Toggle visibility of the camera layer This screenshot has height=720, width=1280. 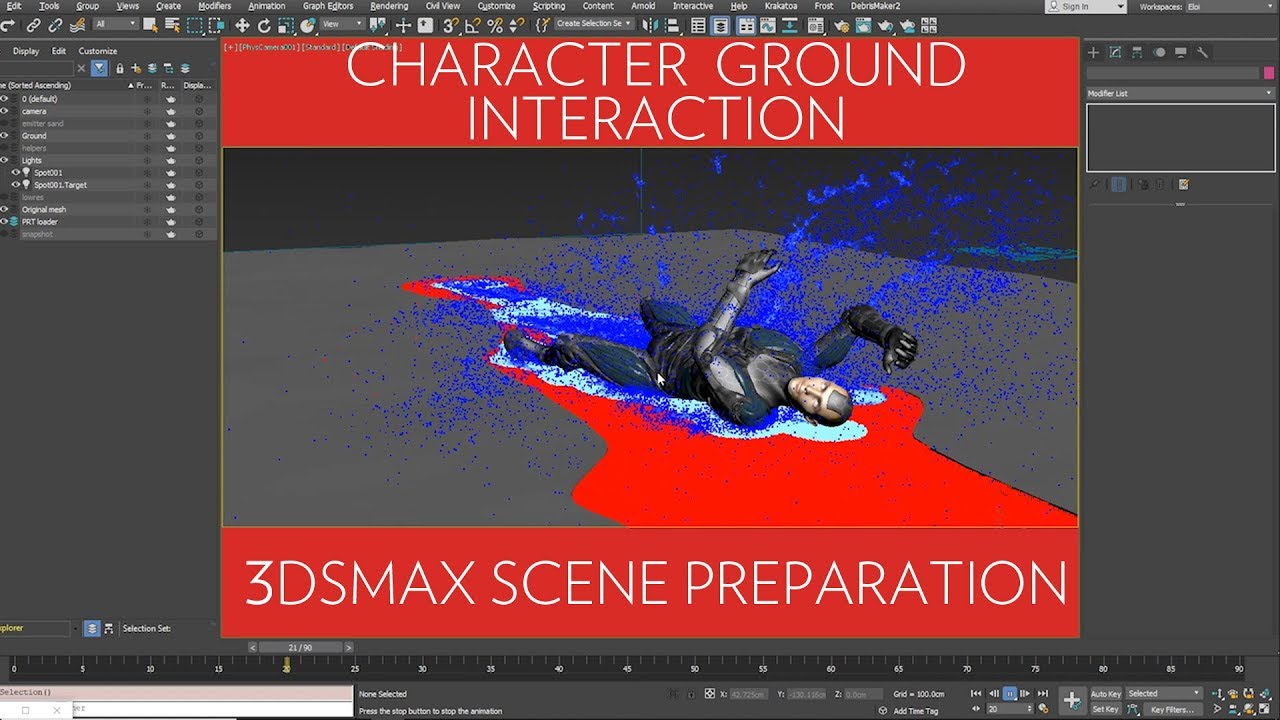(x=4, y=111)
